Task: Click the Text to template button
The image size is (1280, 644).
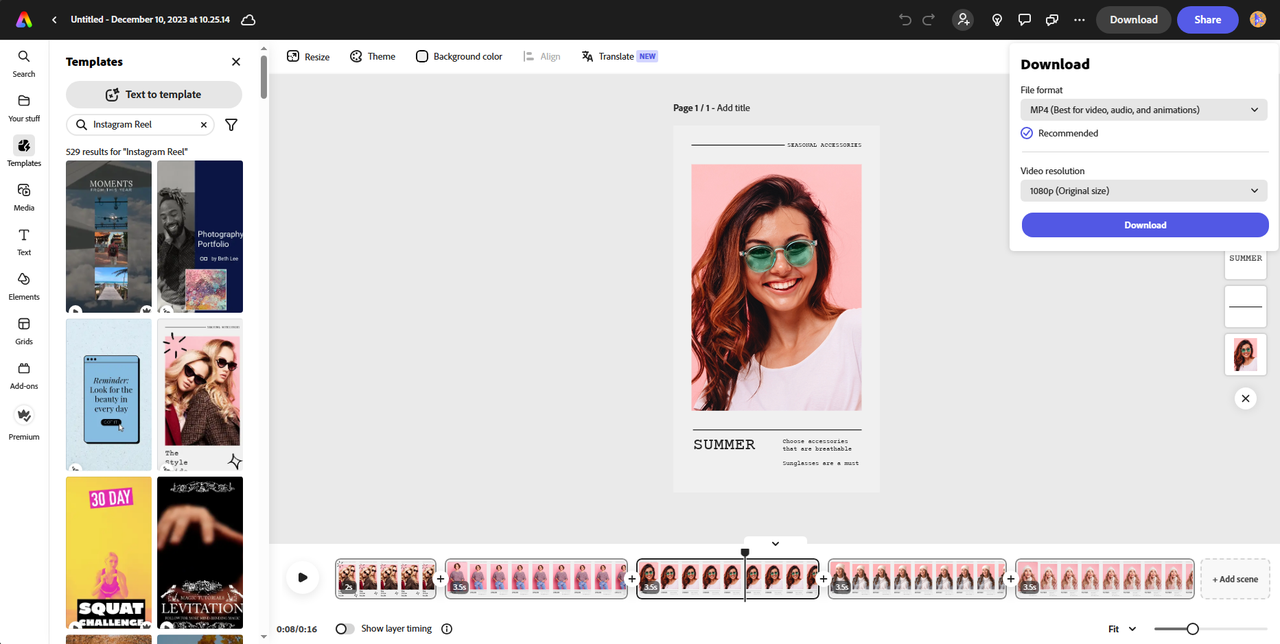Action: pos(154,95)
